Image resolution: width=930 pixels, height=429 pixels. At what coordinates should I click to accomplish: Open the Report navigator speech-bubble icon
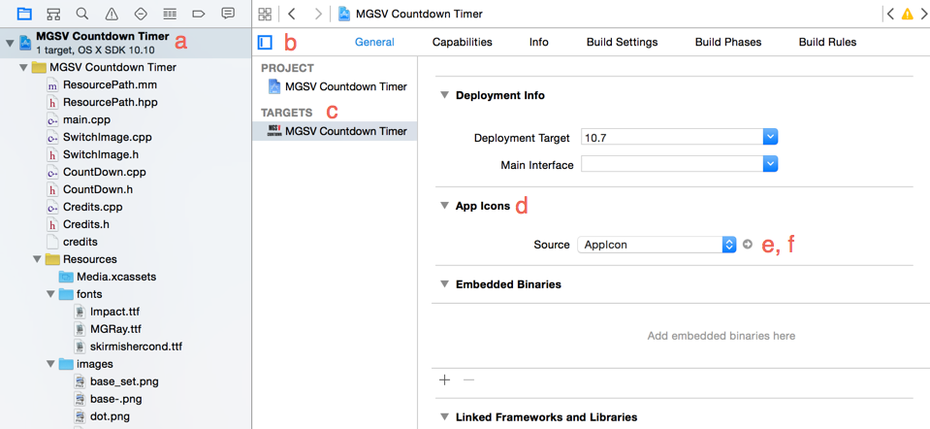click(x=227, y=13)
